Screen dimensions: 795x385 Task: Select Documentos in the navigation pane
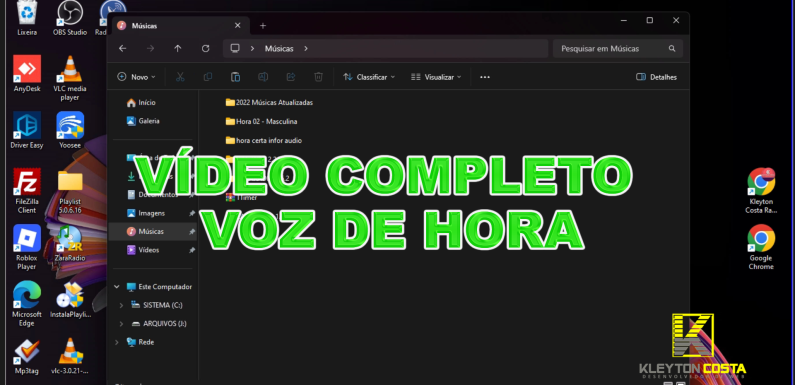[x=153, y=195]
